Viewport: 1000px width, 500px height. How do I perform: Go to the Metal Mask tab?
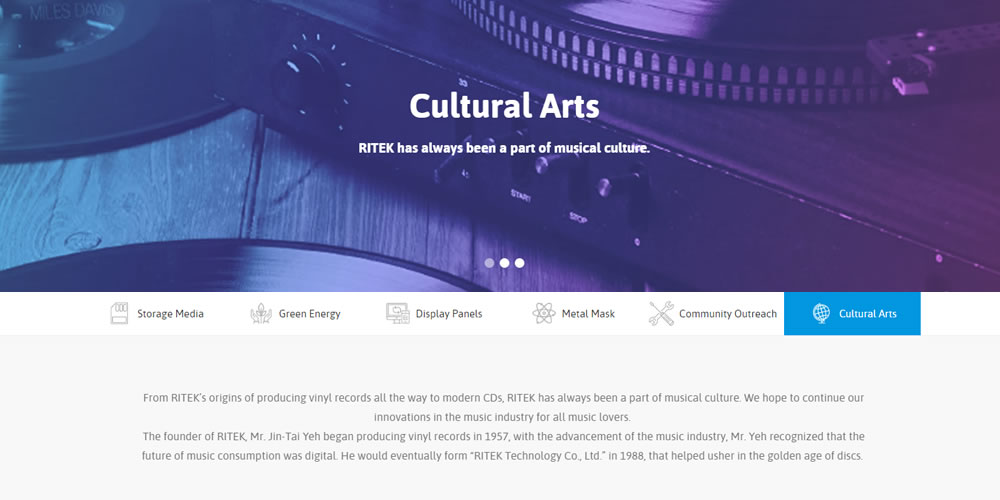click(588, 314)
